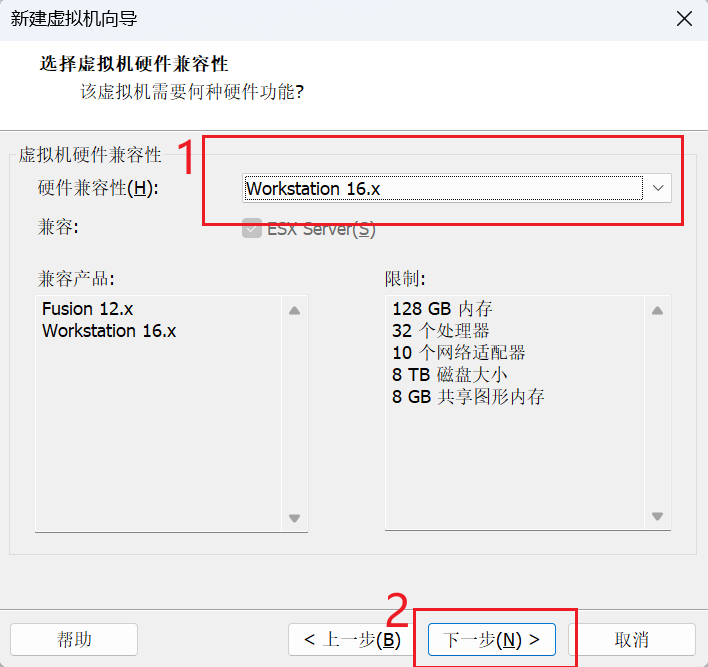Click the 取消 cancel button

tap(631, 639)
